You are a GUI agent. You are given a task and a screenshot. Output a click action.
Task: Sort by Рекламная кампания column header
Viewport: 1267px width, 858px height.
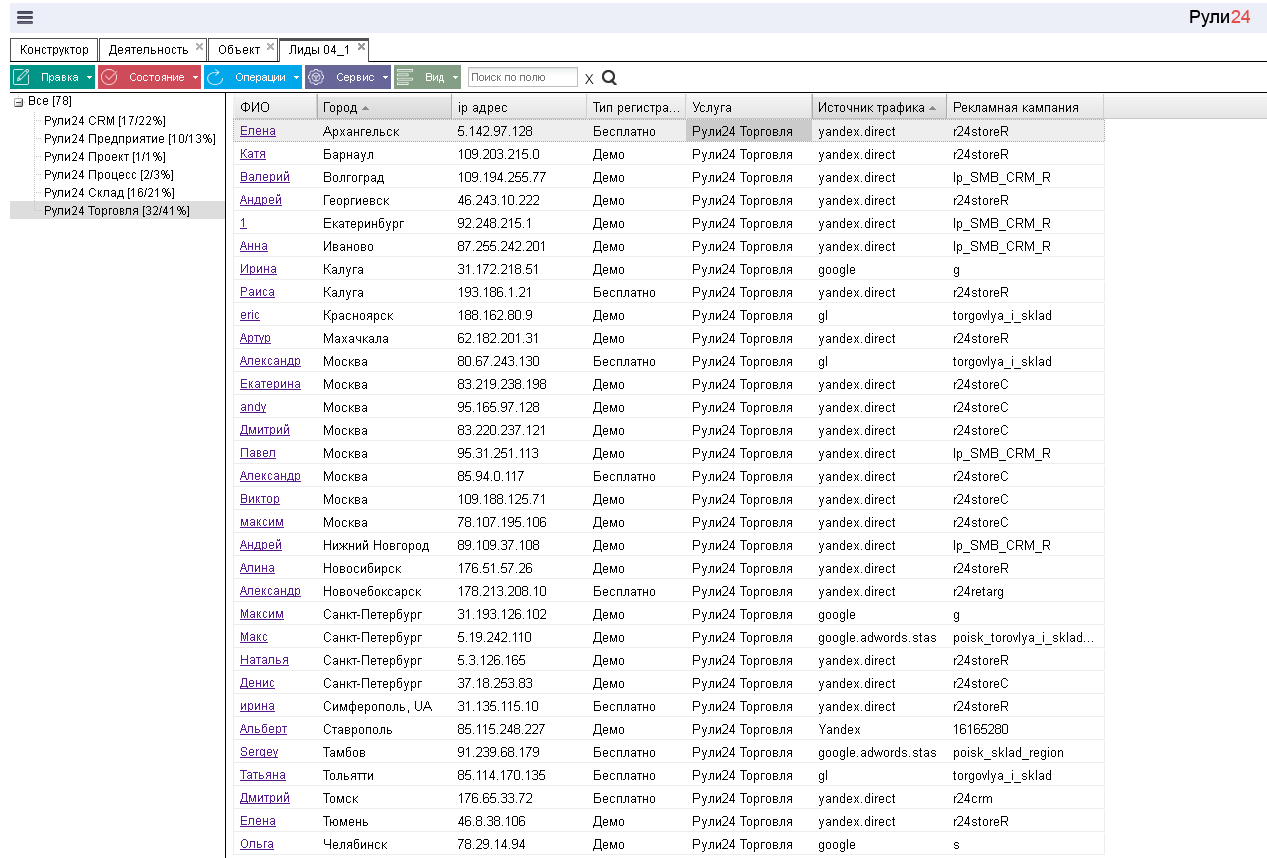[x=1025, y=107]
